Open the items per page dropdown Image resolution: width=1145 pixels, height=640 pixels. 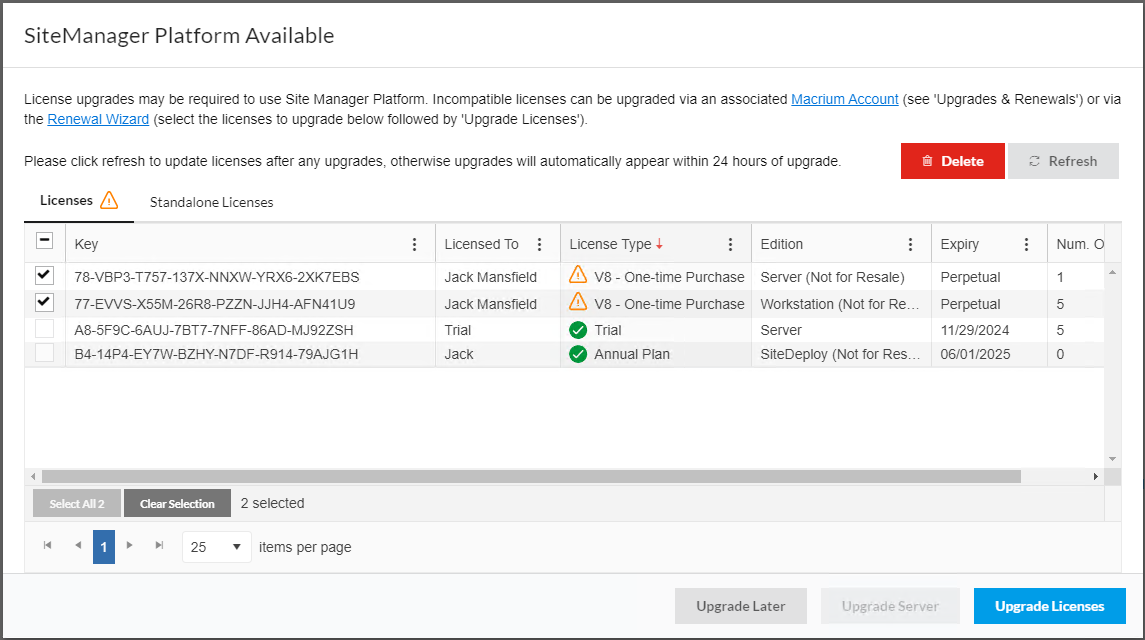(216, 547)
